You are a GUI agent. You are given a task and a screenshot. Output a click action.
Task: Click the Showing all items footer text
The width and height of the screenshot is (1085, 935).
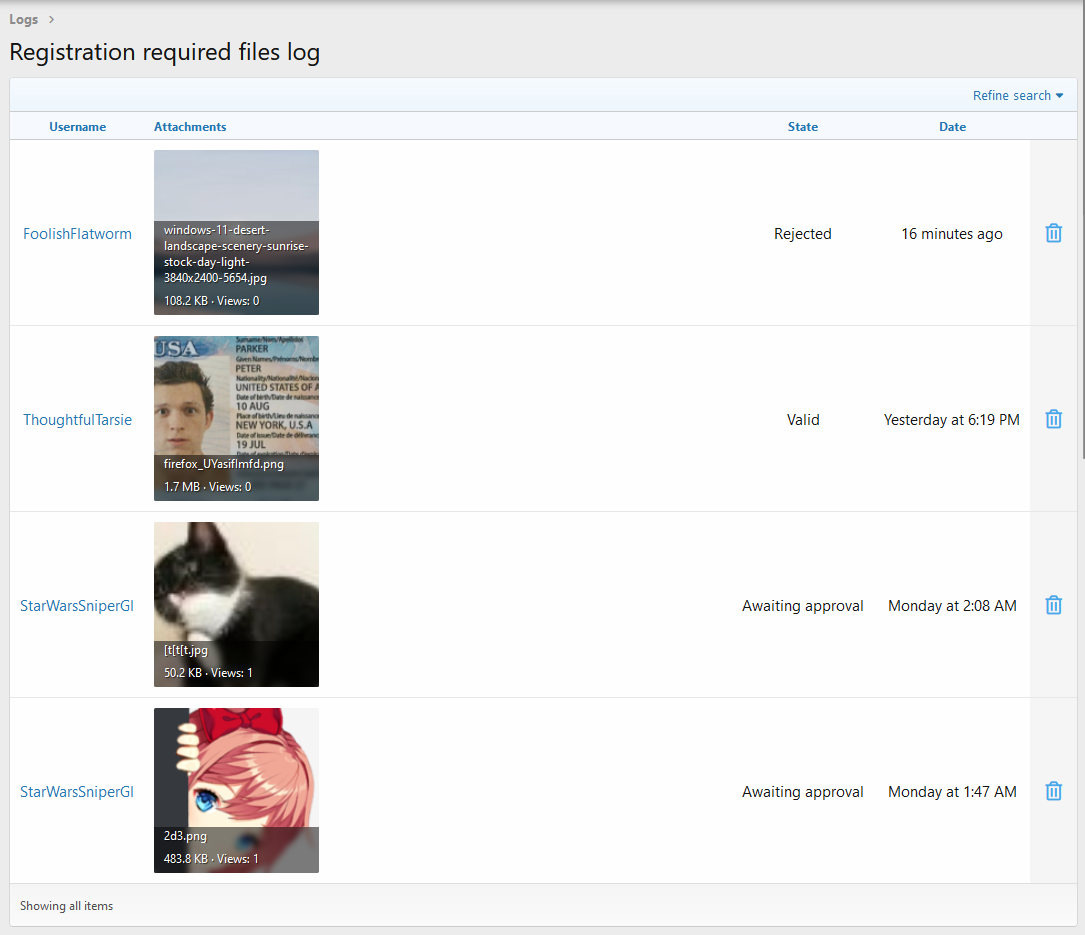click(x=66, y=906)
